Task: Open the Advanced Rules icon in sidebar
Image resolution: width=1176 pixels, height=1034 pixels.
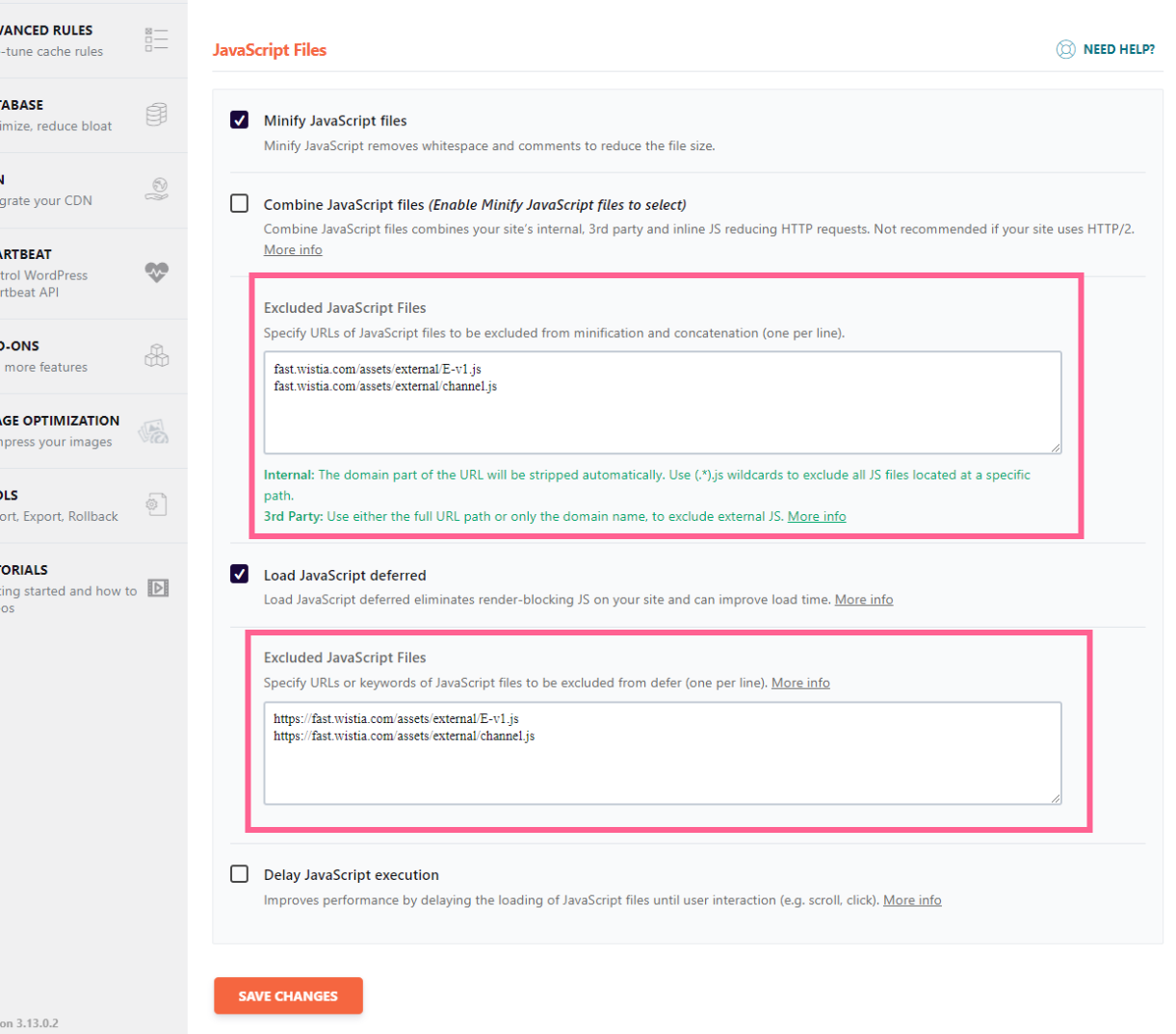Action: click(156, 39)
